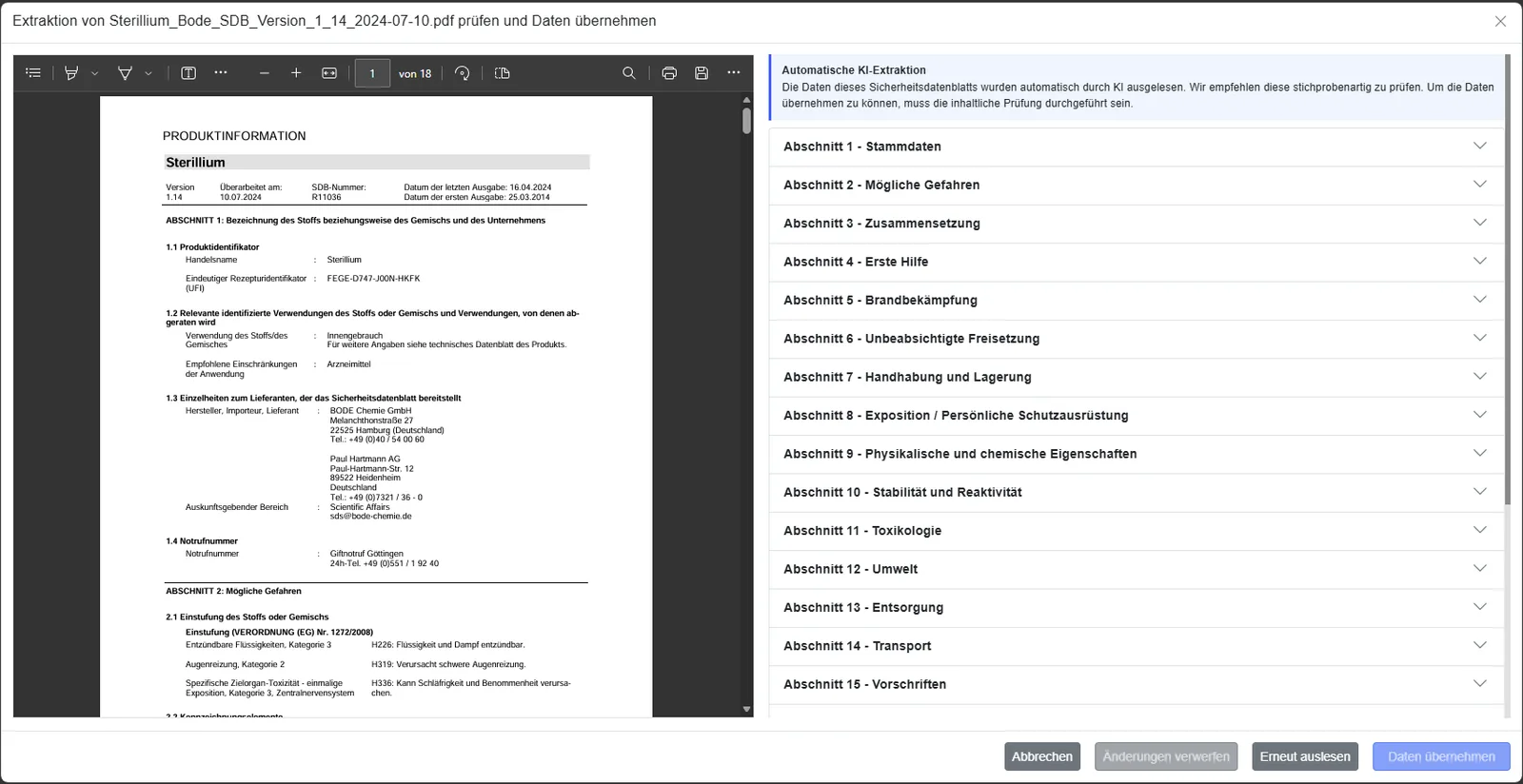Click Daten übernehmen button
The image size is (1523, 784).
pyautogui.click(x=1441, y=756)
